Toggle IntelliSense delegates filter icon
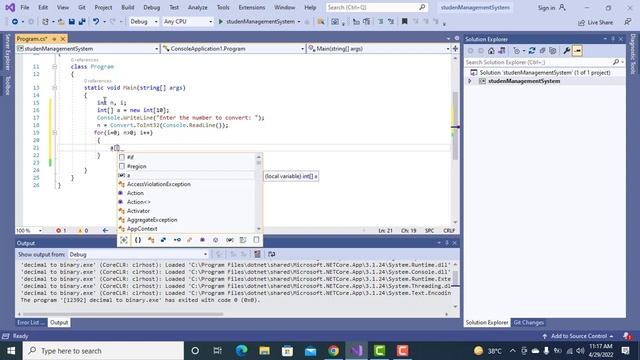Image resolution: width=640 pixels, height=360 pixels. tap(202, 240)
